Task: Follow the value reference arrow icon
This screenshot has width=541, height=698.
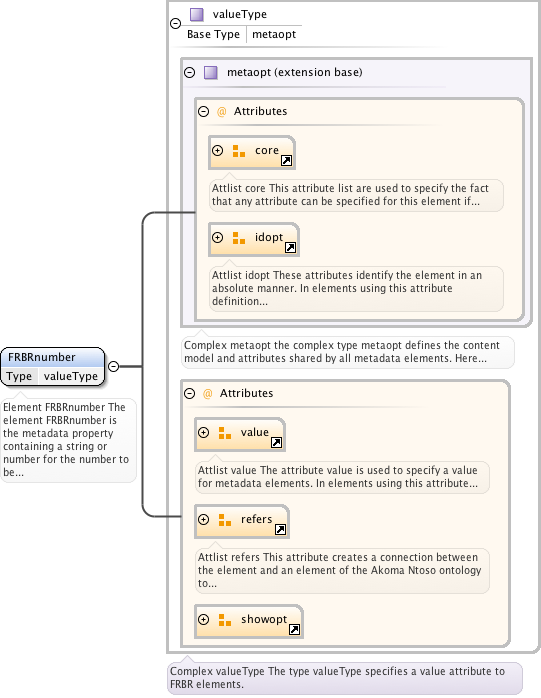Action: pyautogui.click(x=277, y=442)
